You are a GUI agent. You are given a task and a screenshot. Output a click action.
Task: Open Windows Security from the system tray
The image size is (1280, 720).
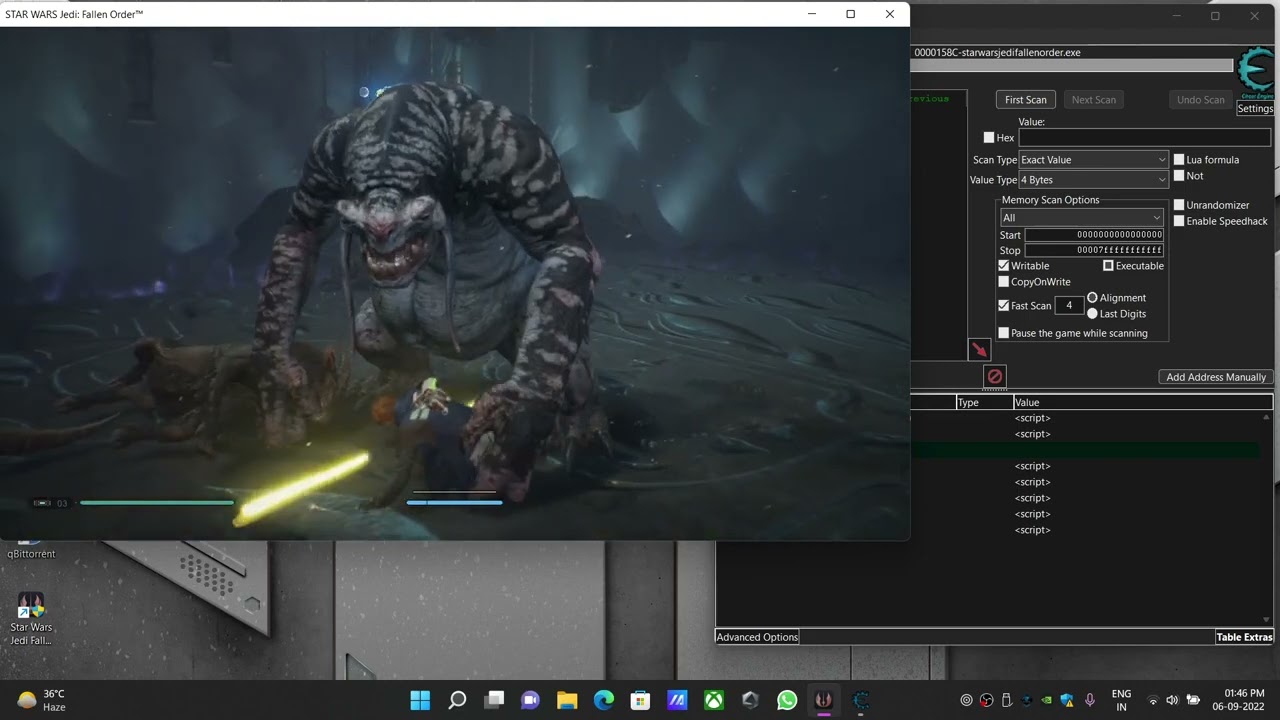[x=1067, y=700]
